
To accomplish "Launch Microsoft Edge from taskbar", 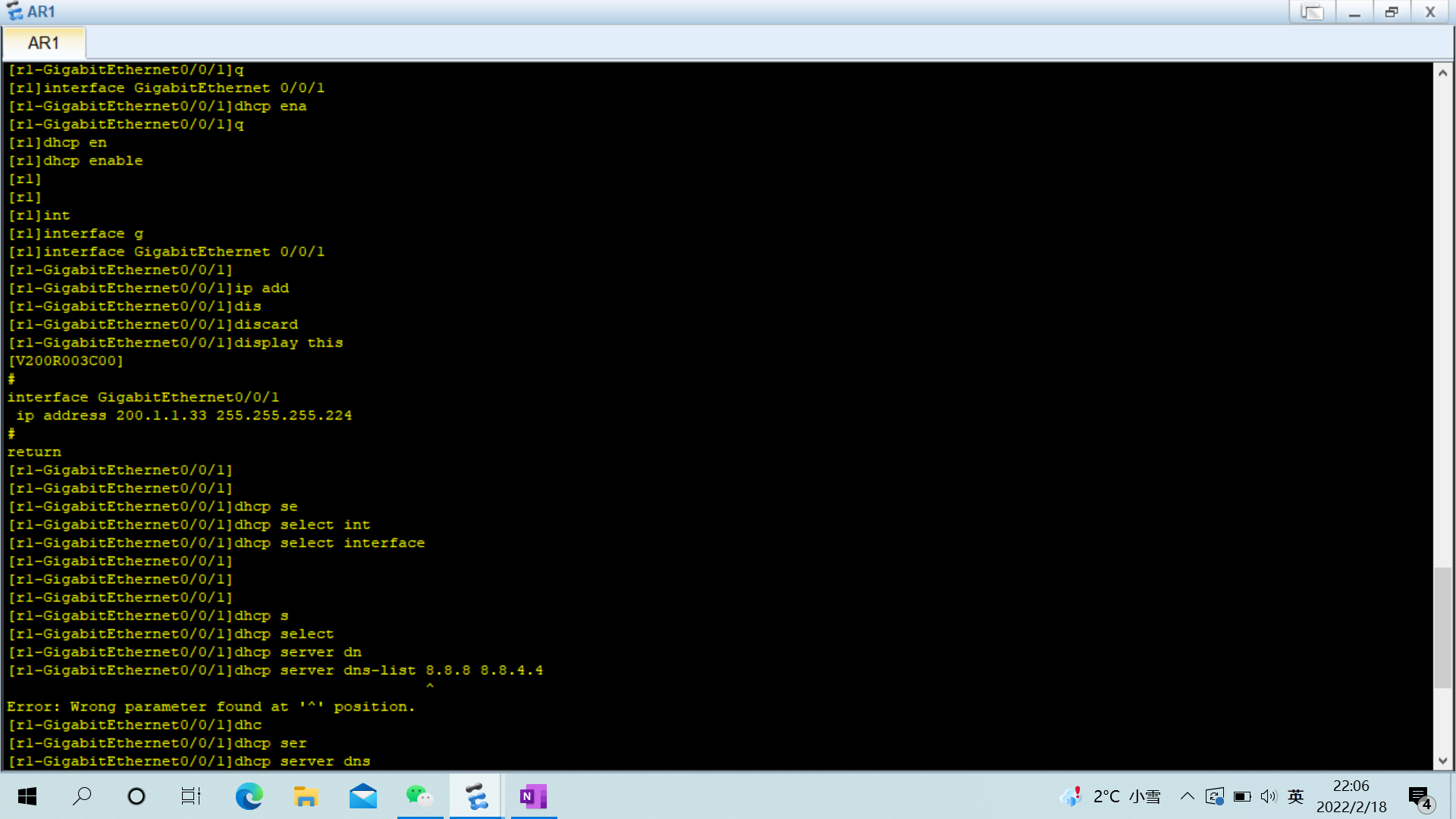I will (x=249, y=796).
